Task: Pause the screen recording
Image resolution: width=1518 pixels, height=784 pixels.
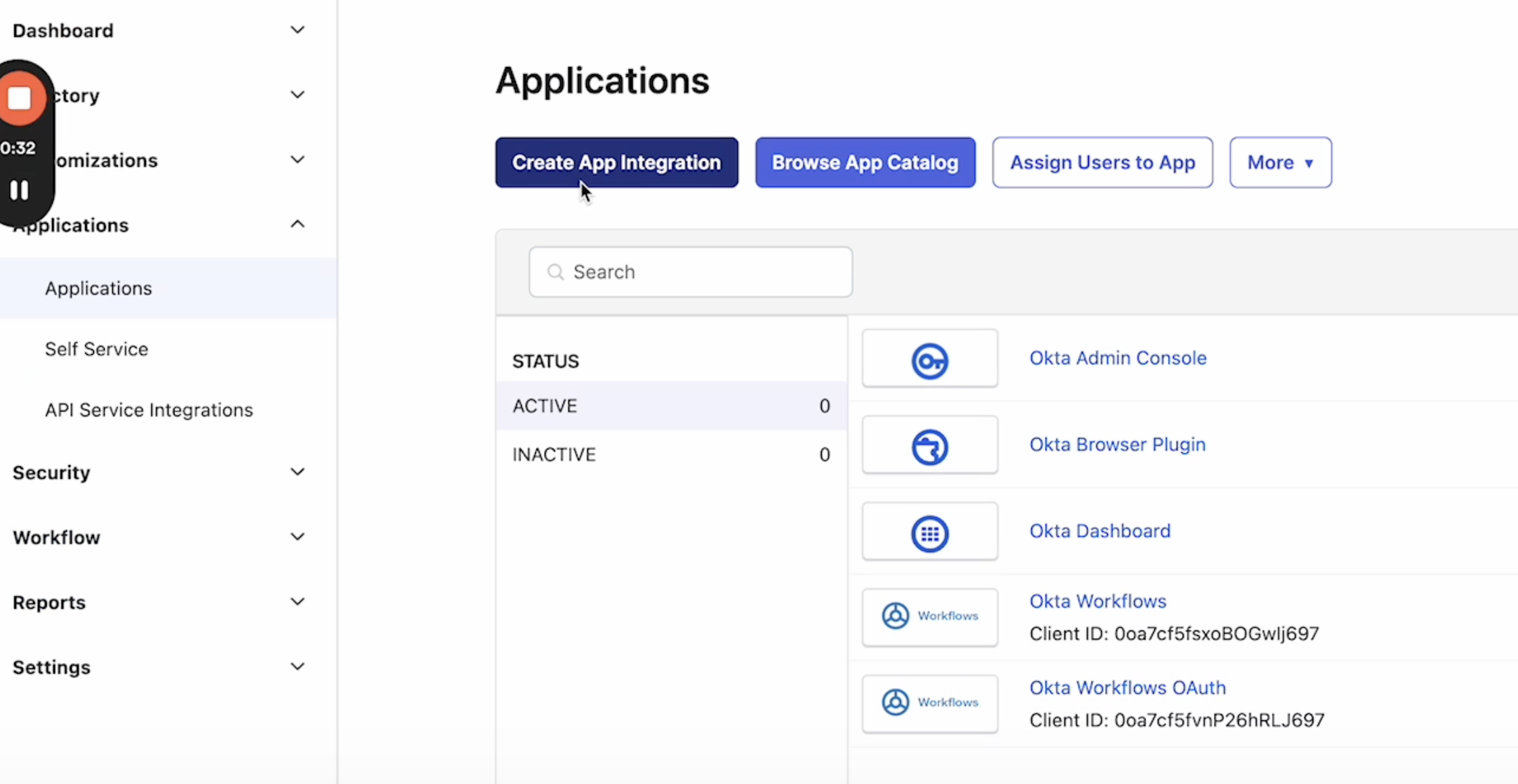Action: tap(20, 191)
